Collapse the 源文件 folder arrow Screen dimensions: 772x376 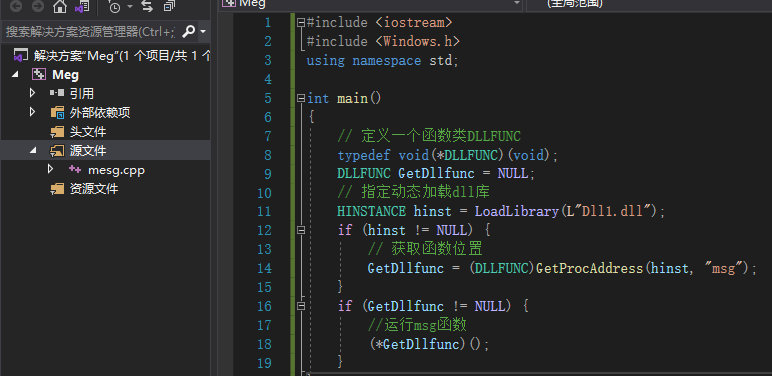click(x=32, y=151)
